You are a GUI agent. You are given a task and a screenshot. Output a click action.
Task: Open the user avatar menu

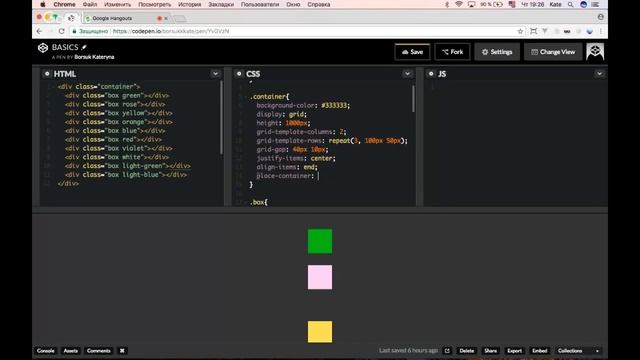tap(595, 52)
